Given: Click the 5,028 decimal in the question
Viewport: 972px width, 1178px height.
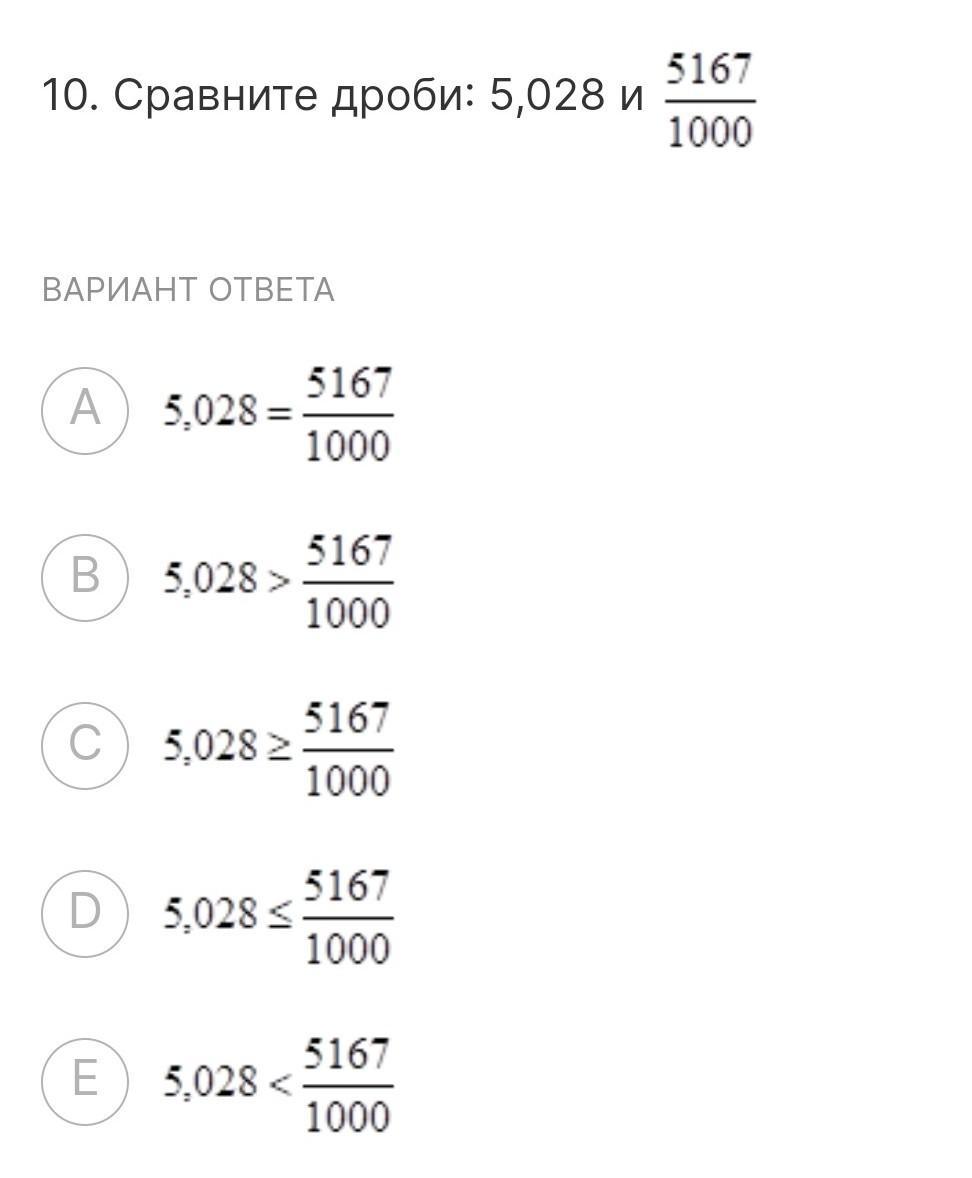Looking at the screenshot, I should pos(547,95).
